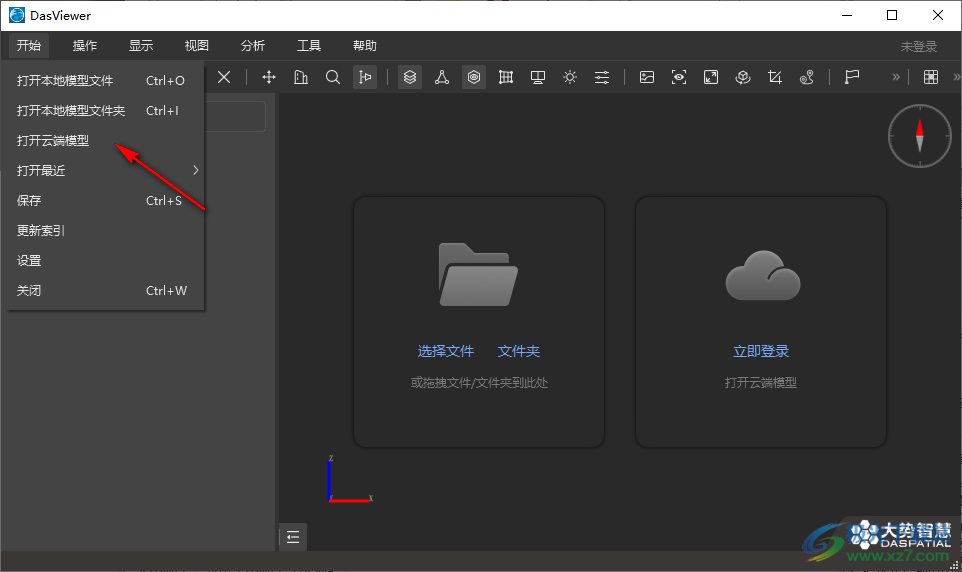Click the expand fullscreen arrows icon
The image size is (962, 572).
pyautogui.click(x=710, y=77)
